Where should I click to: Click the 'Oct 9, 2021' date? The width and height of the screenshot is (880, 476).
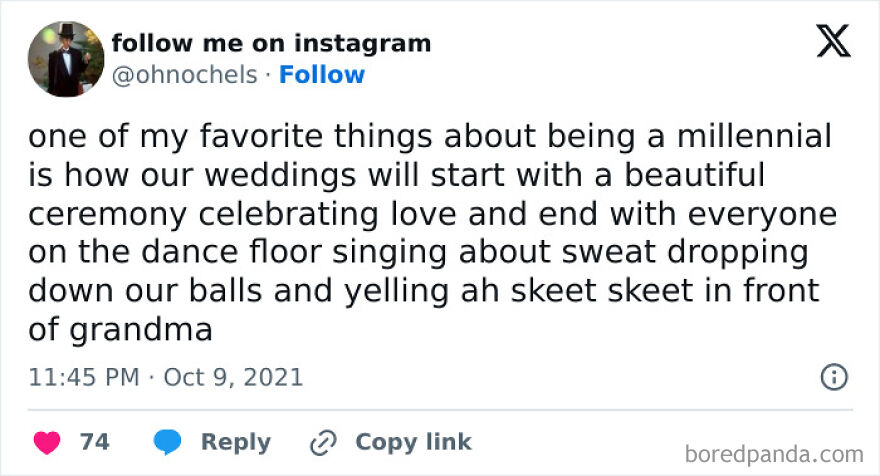pyautogui.click(x=231, y=378)
